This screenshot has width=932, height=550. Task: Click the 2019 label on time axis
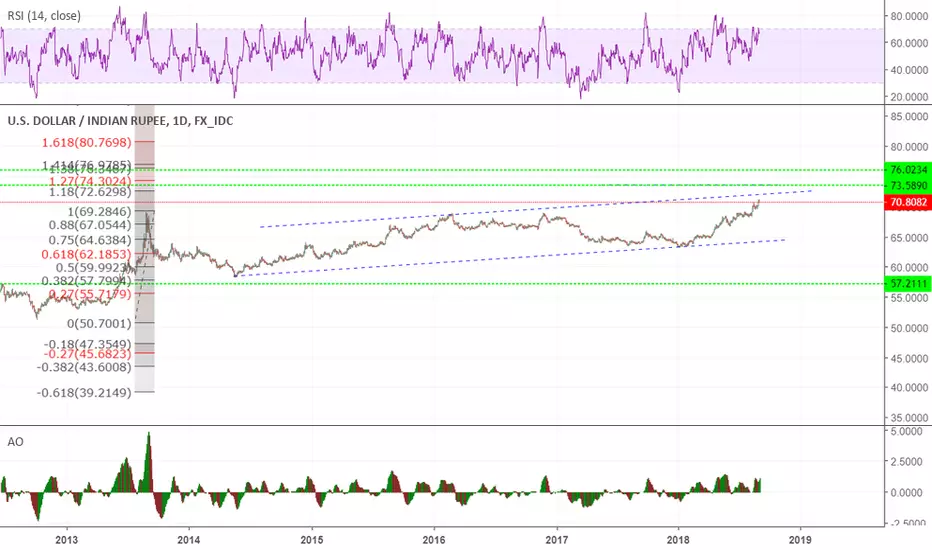tap(800, 540)
